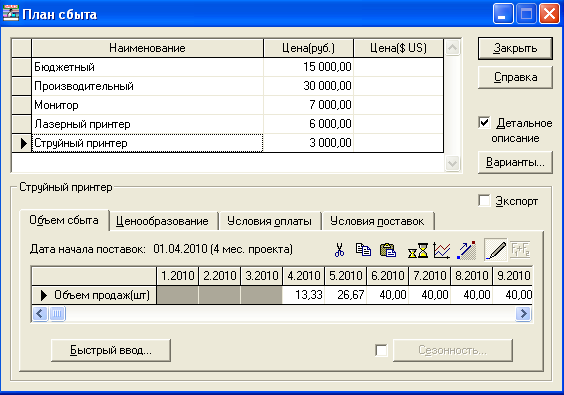The image size is (564, 395).
Task: Open the Условия оплаты tab
Action: (x=269, y=221)
